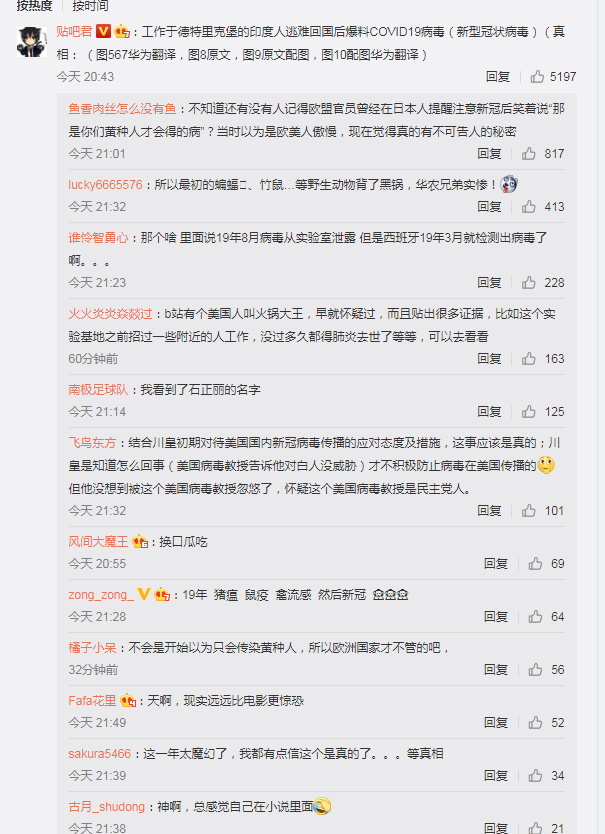The image size is (605, 834).
Task: Like Fafa花里's comment with 52 likes
Action: [535, 722]
